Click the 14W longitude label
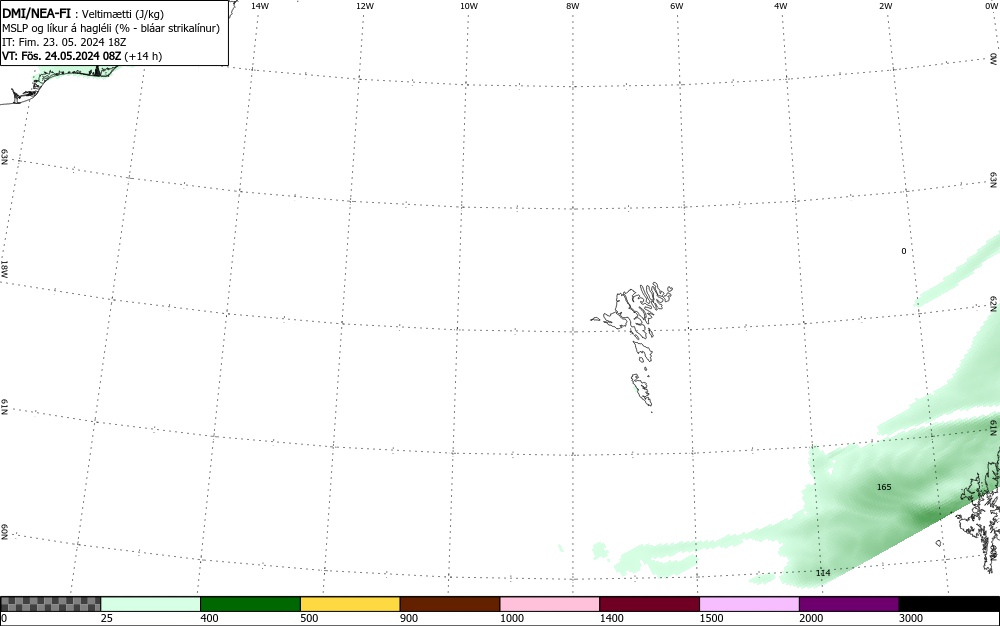The height and width of the screenshot is (626, 1000). click(x=260, y=6)
